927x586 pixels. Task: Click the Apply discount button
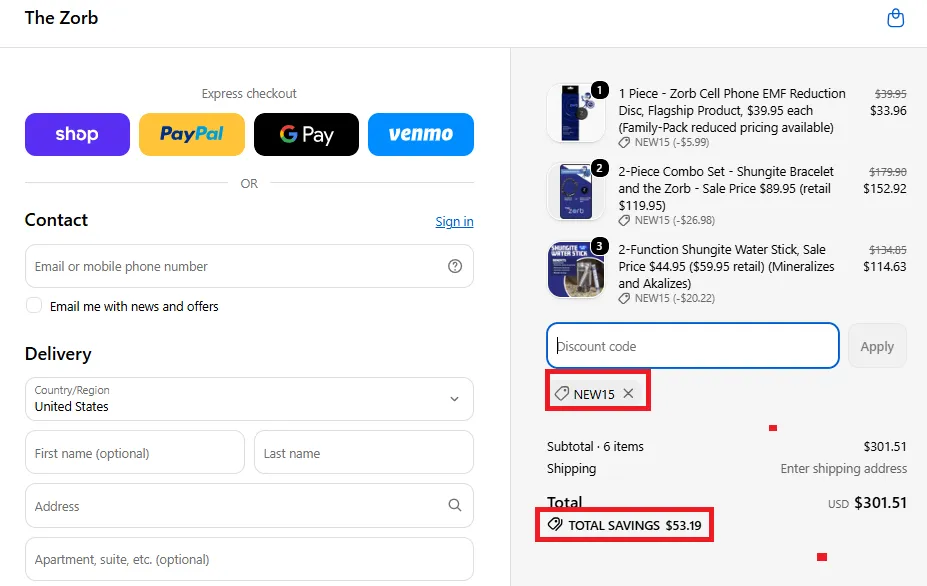pyautogui.click(x=877, y=346)
